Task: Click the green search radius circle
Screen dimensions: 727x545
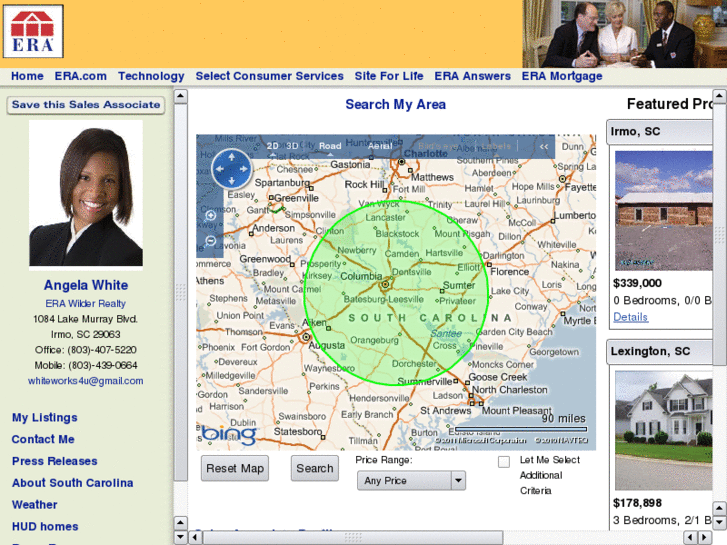Action: [x=396, y=293]
